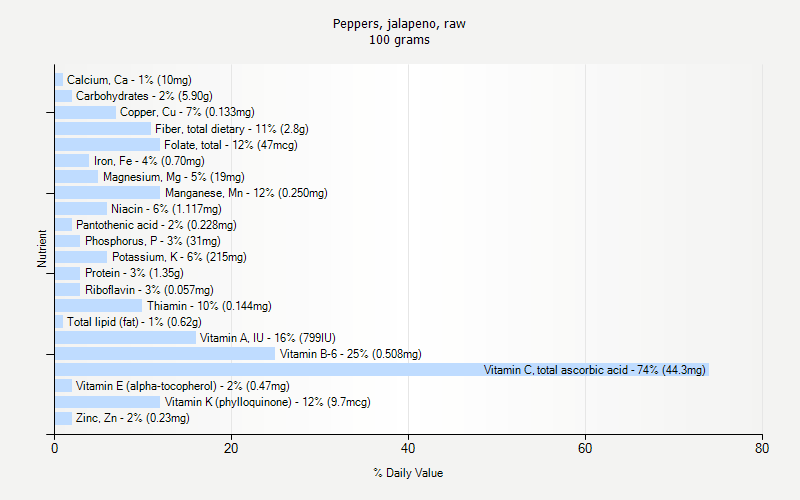Click the chart title 'Peppers, jalapeno, raw'
This screenshot has height=500, width=800.
[x=399, y=24]
